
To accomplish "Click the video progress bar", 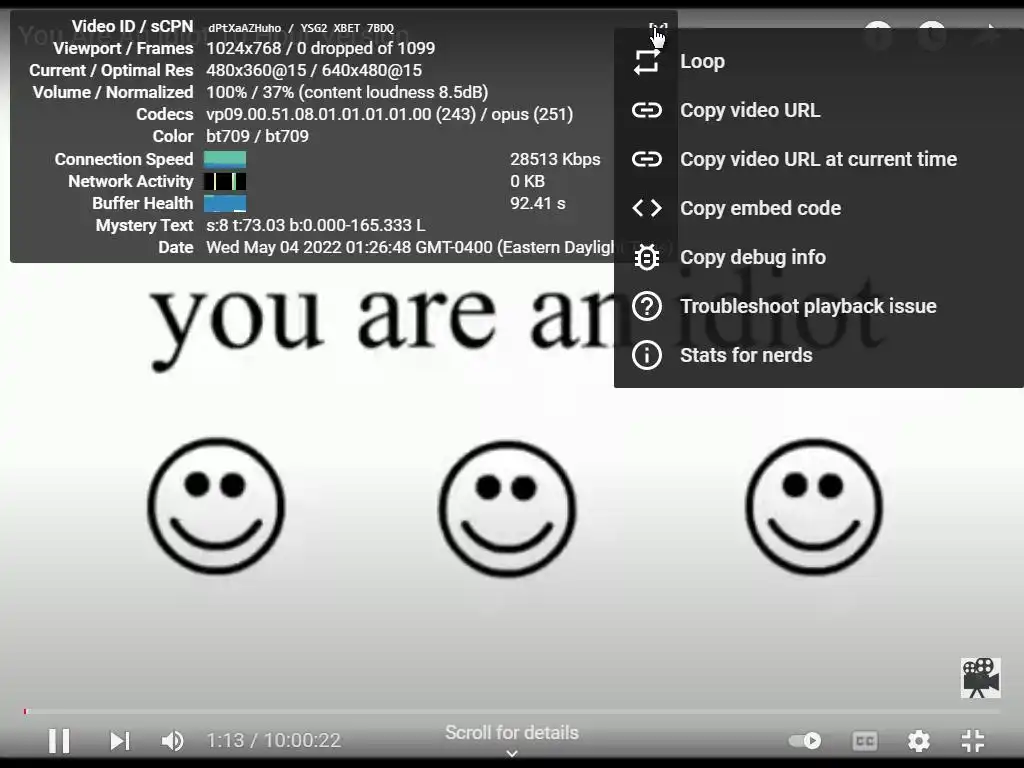I will 512,711.
